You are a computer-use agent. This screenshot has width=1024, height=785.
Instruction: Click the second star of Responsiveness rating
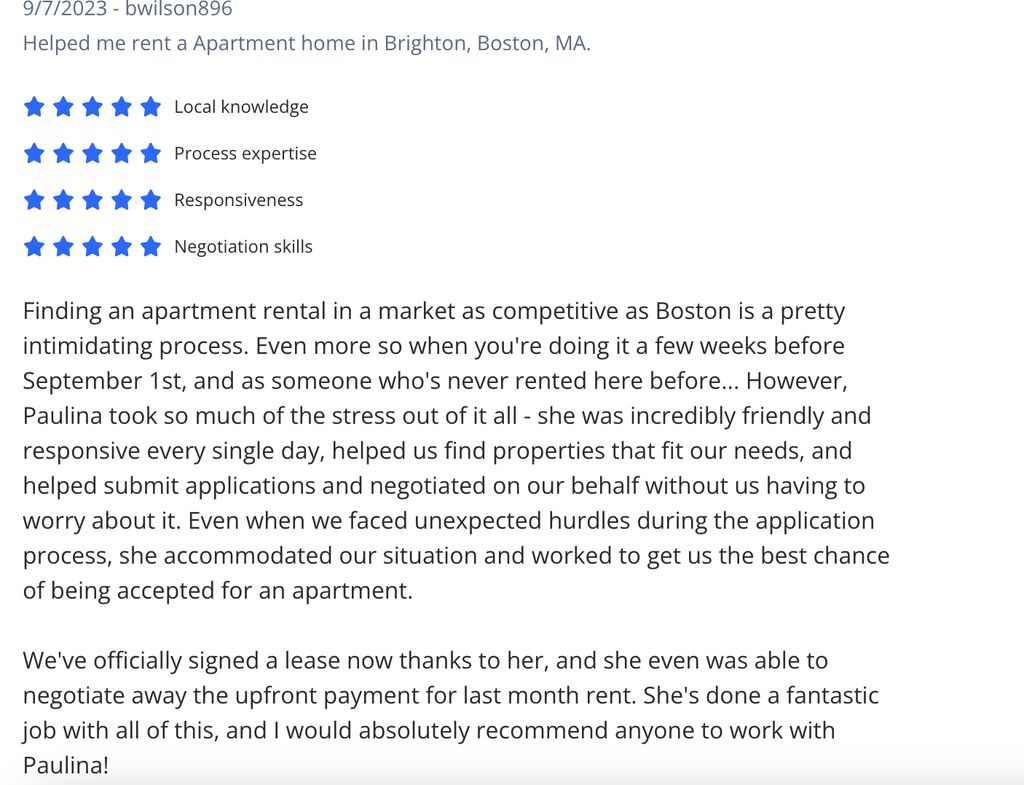(63, 200)
